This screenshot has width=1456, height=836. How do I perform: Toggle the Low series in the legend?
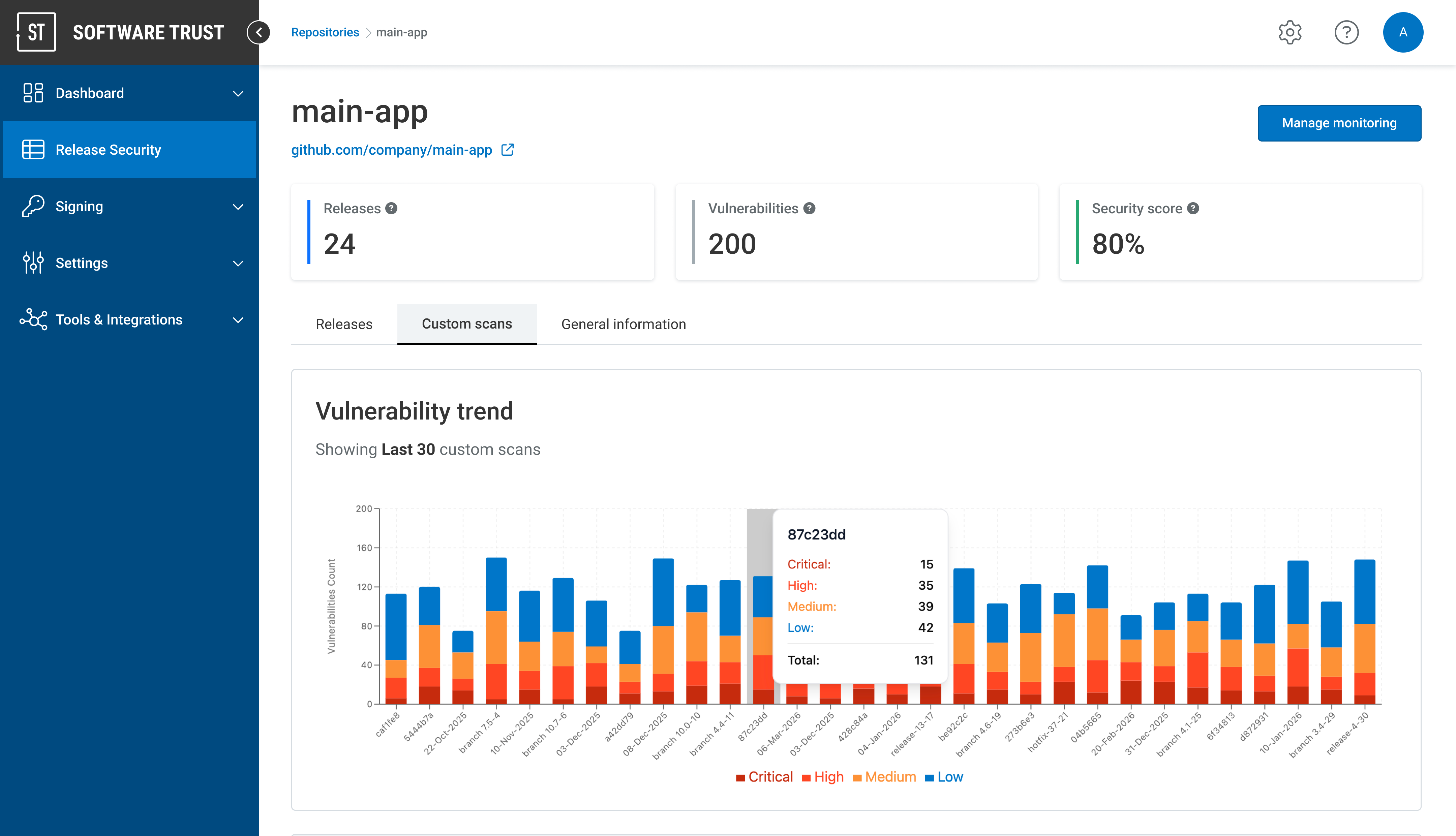click(x=944, y=777)
